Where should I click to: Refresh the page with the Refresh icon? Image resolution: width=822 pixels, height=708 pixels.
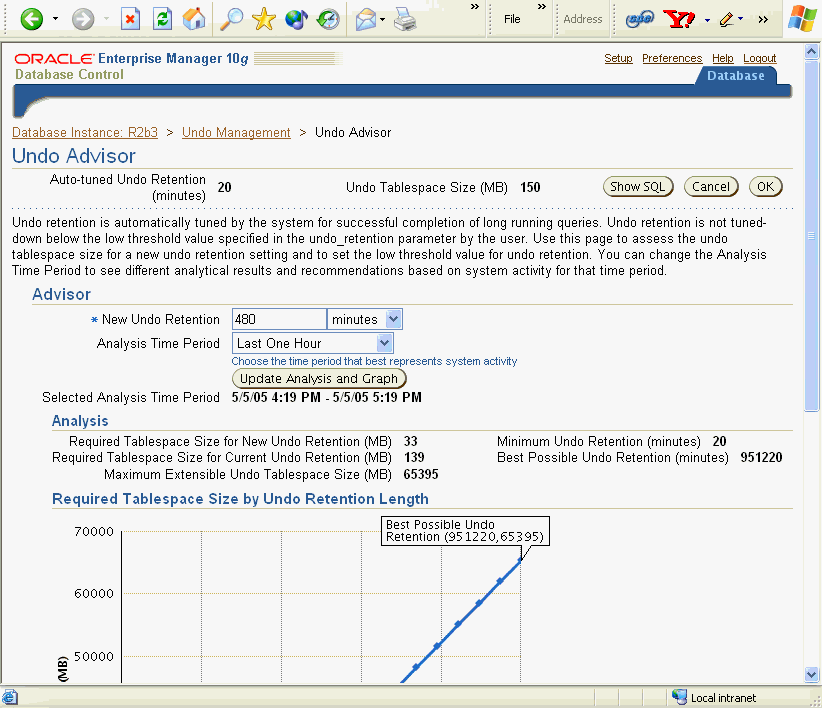(x=162, y=18)
